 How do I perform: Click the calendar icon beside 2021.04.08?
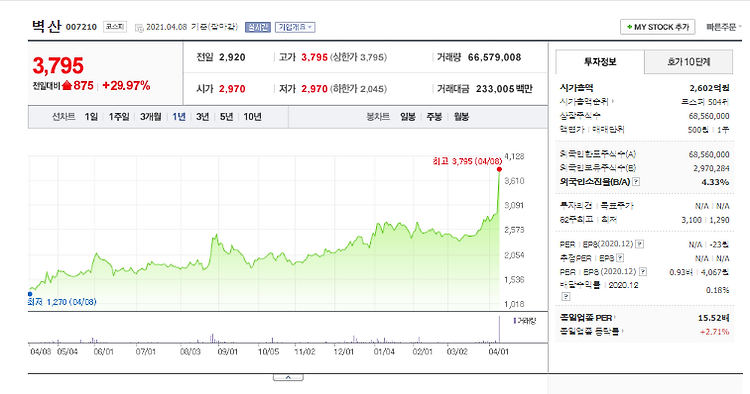point(139,28)
